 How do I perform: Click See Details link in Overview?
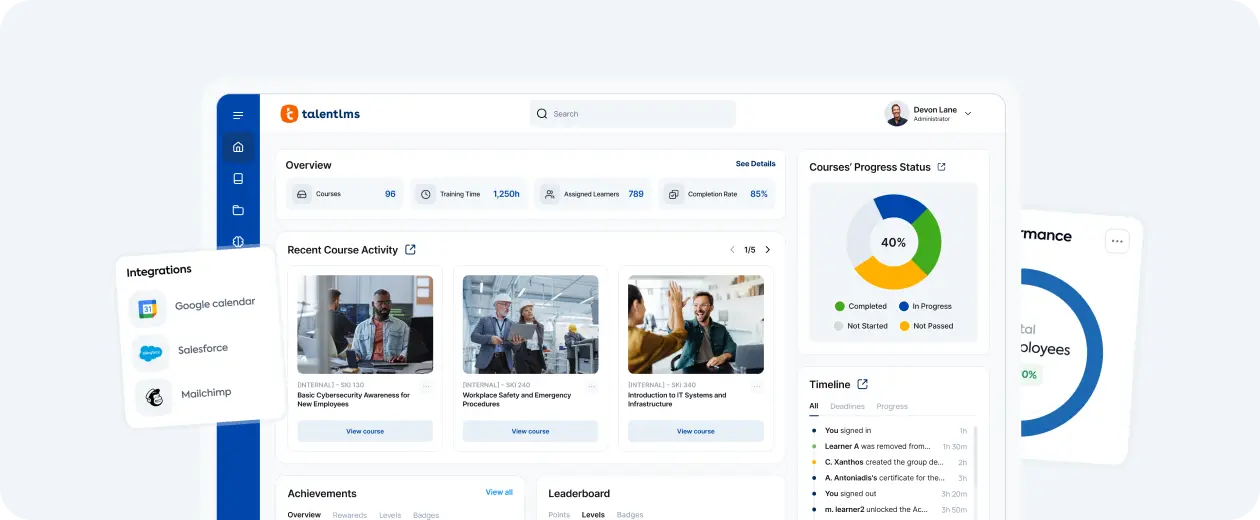[x=755, y=164]
